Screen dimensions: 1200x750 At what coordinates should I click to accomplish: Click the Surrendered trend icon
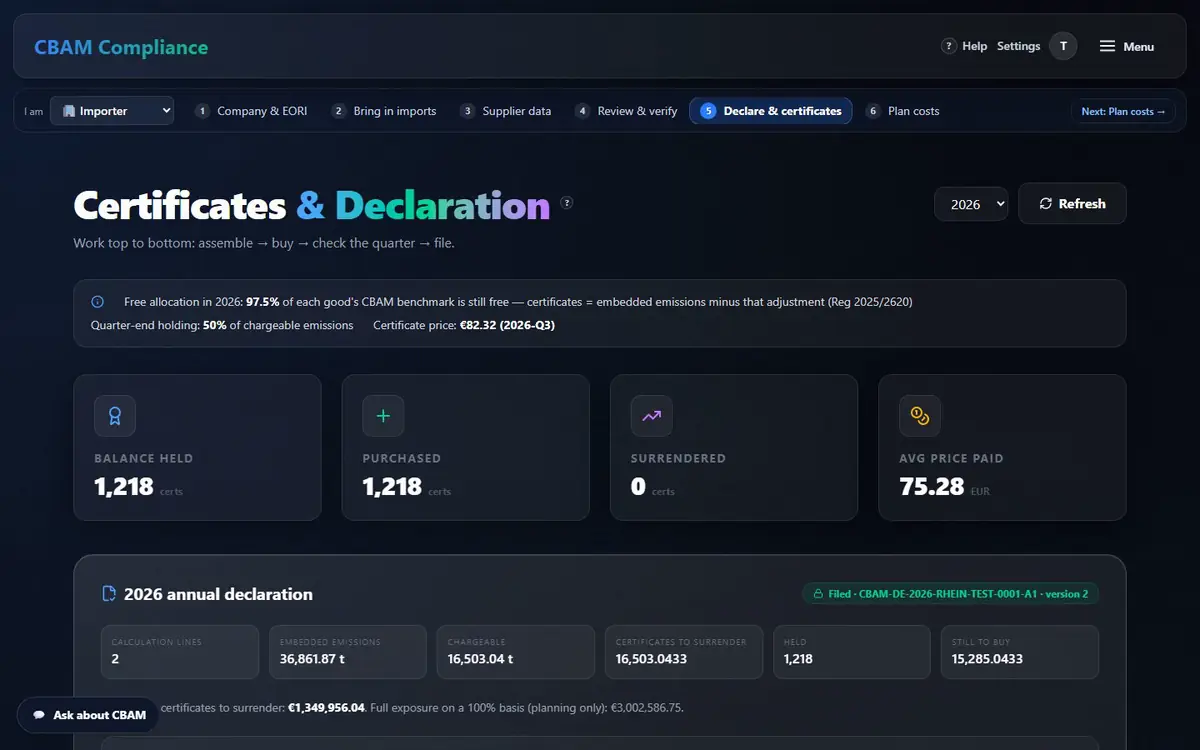click(x=651, y=416)
